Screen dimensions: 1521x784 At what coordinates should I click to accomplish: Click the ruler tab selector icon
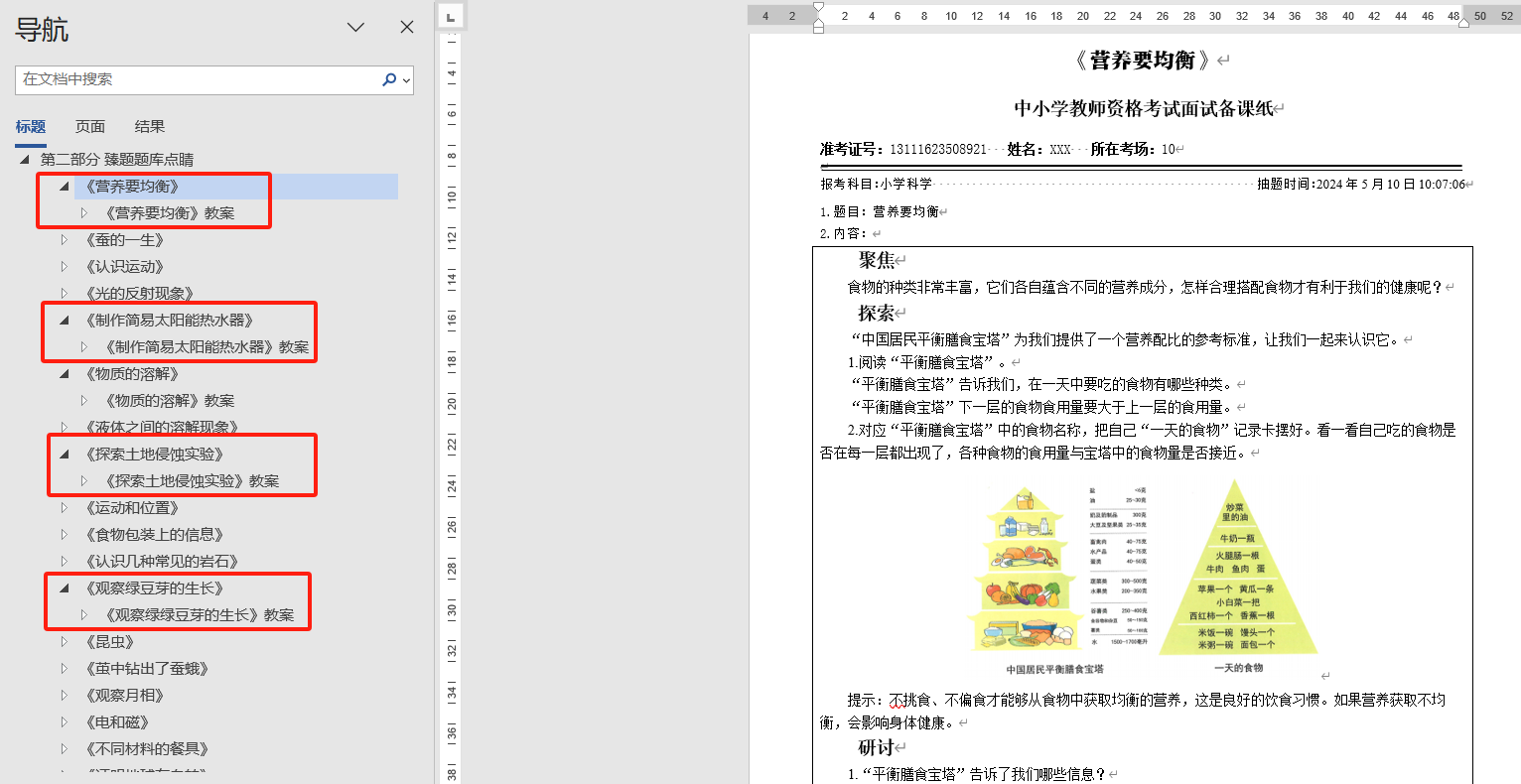[451, 17]
